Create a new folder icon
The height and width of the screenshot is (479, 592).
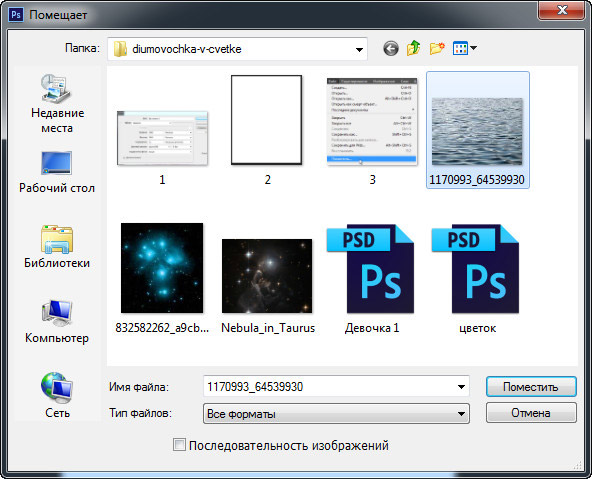pyautogui.click(x=437, y=48)
